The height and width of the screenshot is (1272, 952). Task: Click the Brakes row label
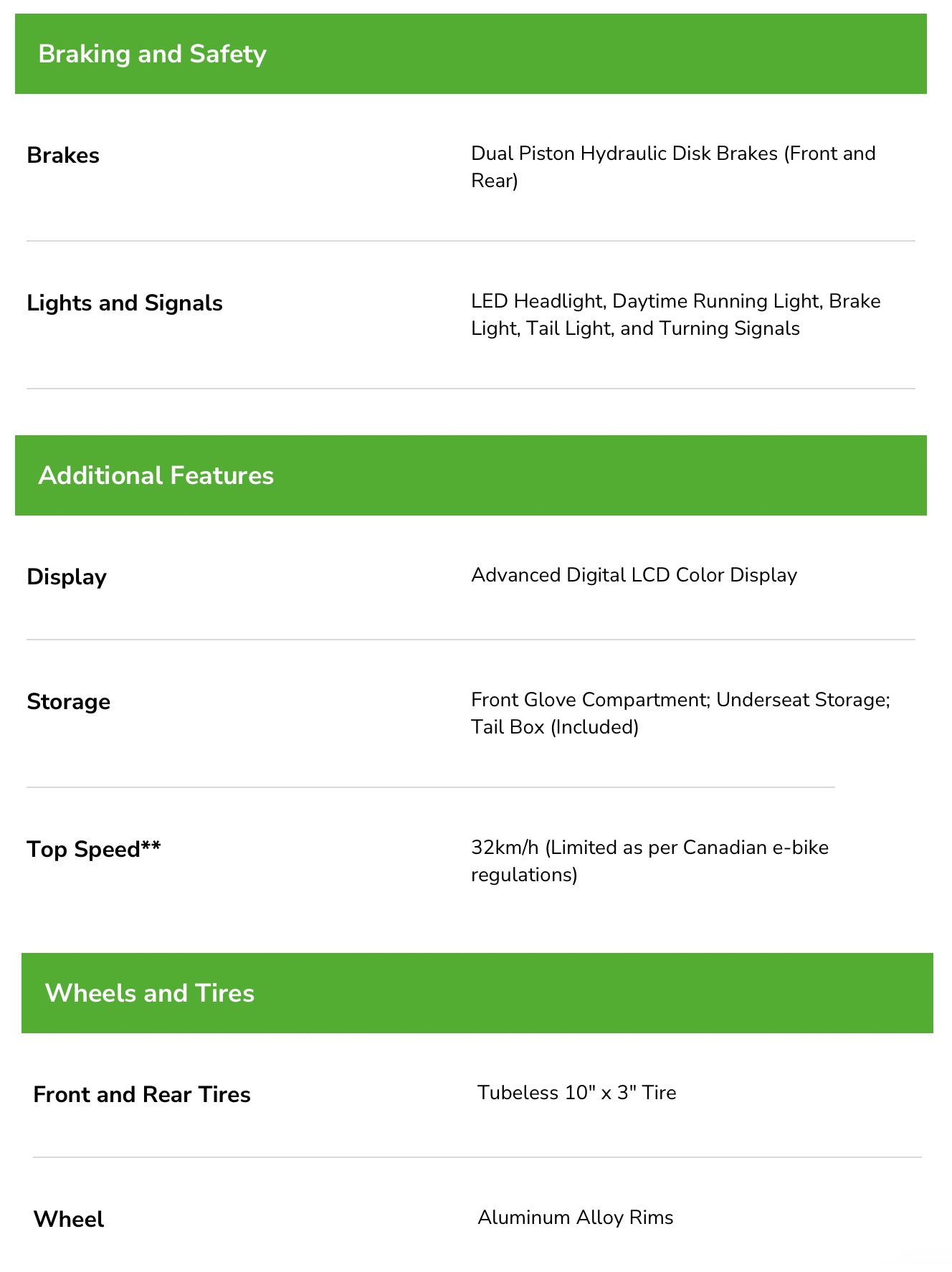point(63,156)
